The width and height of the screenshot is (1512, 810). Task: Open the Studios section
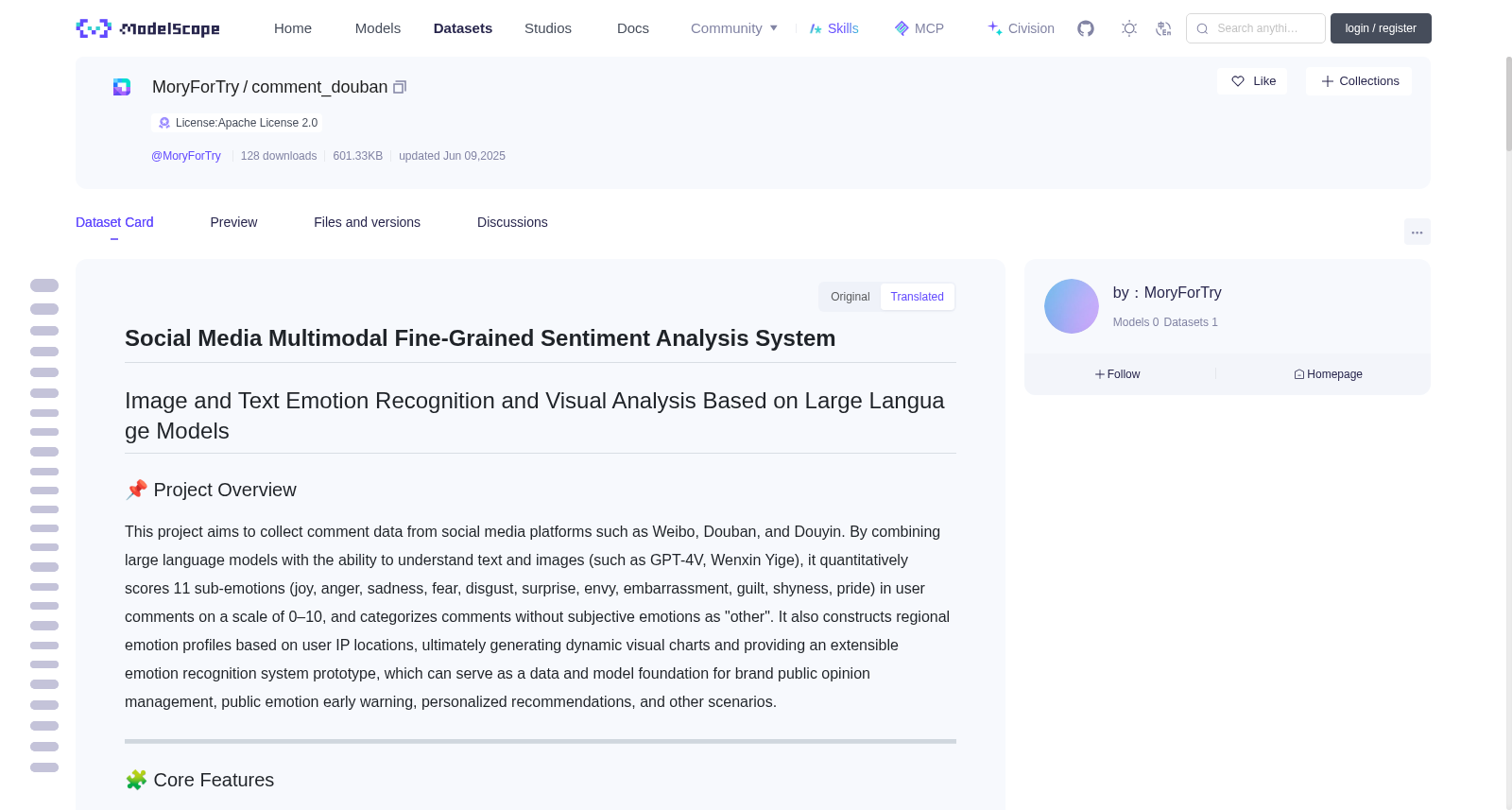[x=548, y=28]
